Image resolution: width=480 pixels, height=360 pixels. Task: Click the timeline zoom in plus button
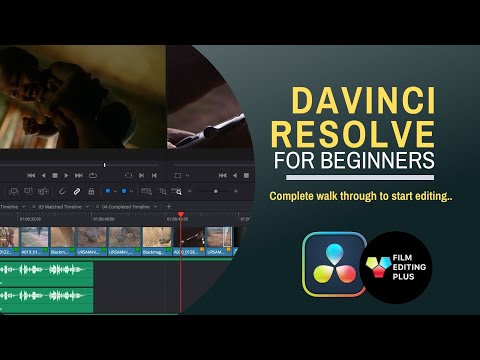(236, 191)
